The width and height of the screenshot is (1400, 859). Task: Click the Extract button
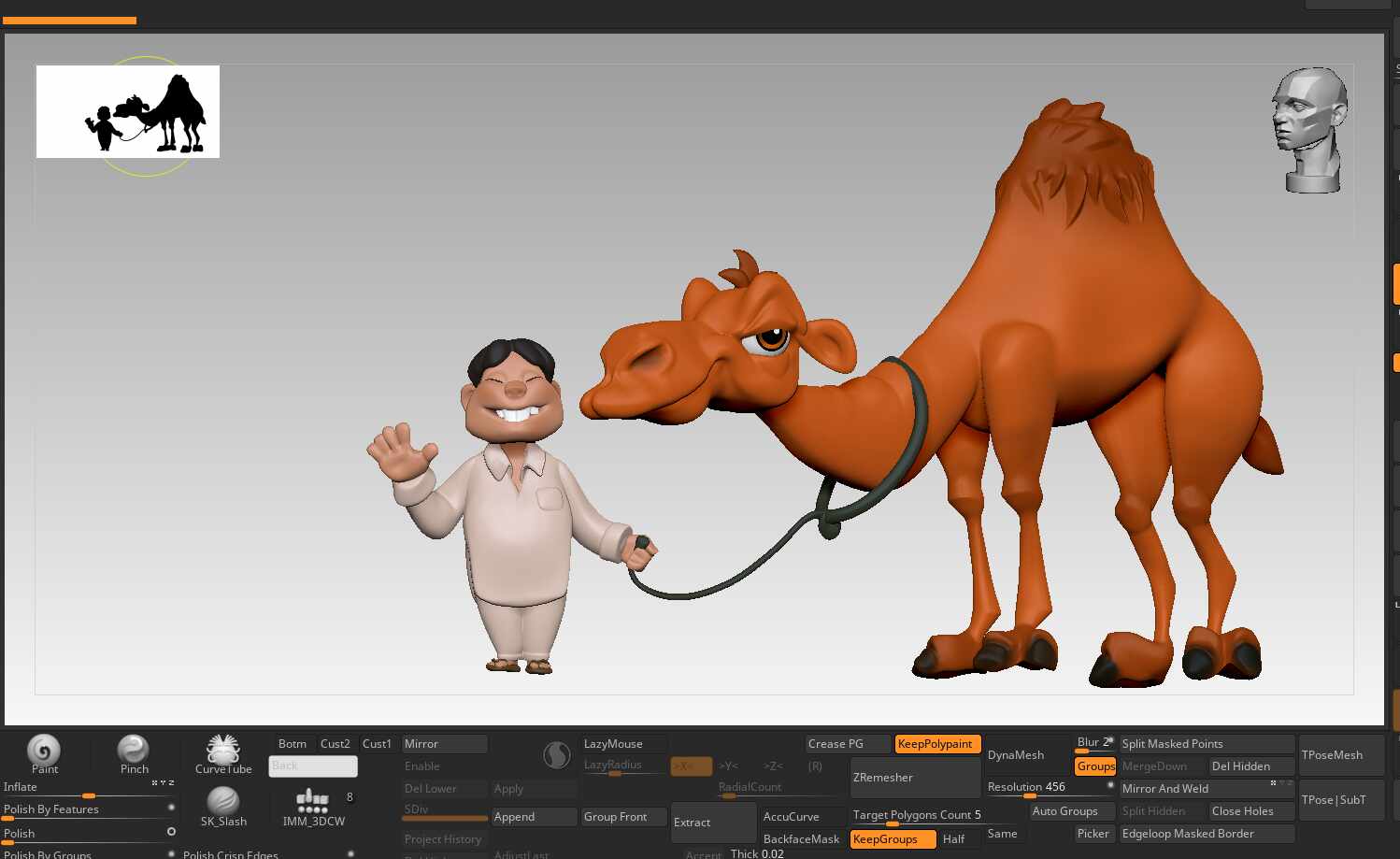pos(713,823)
